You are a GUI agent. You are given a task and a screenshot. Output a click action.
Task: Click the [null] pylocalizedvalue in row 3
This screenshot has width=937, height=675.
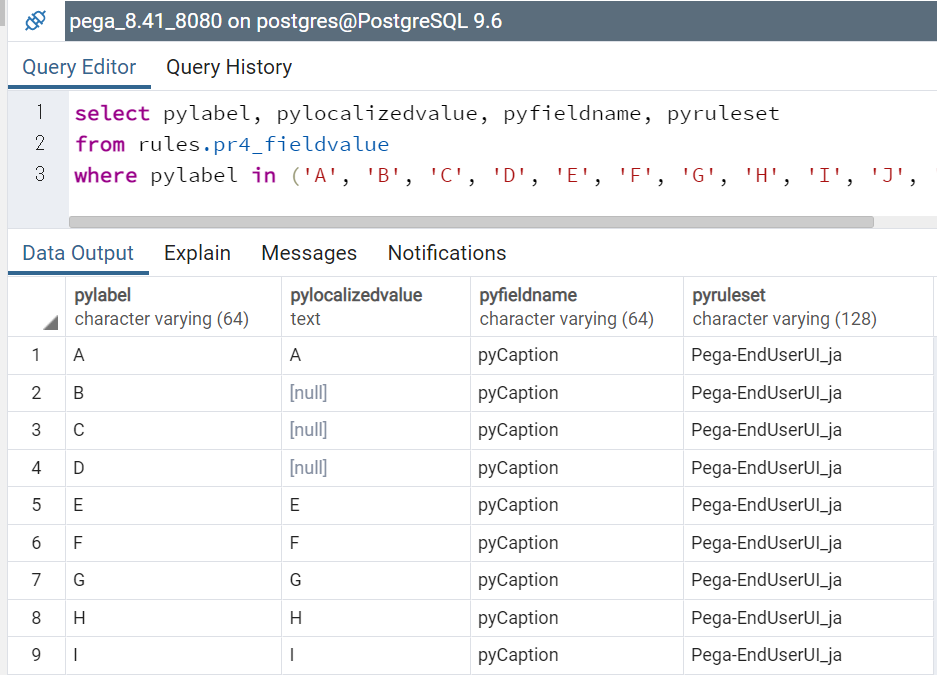coord(376,430)
